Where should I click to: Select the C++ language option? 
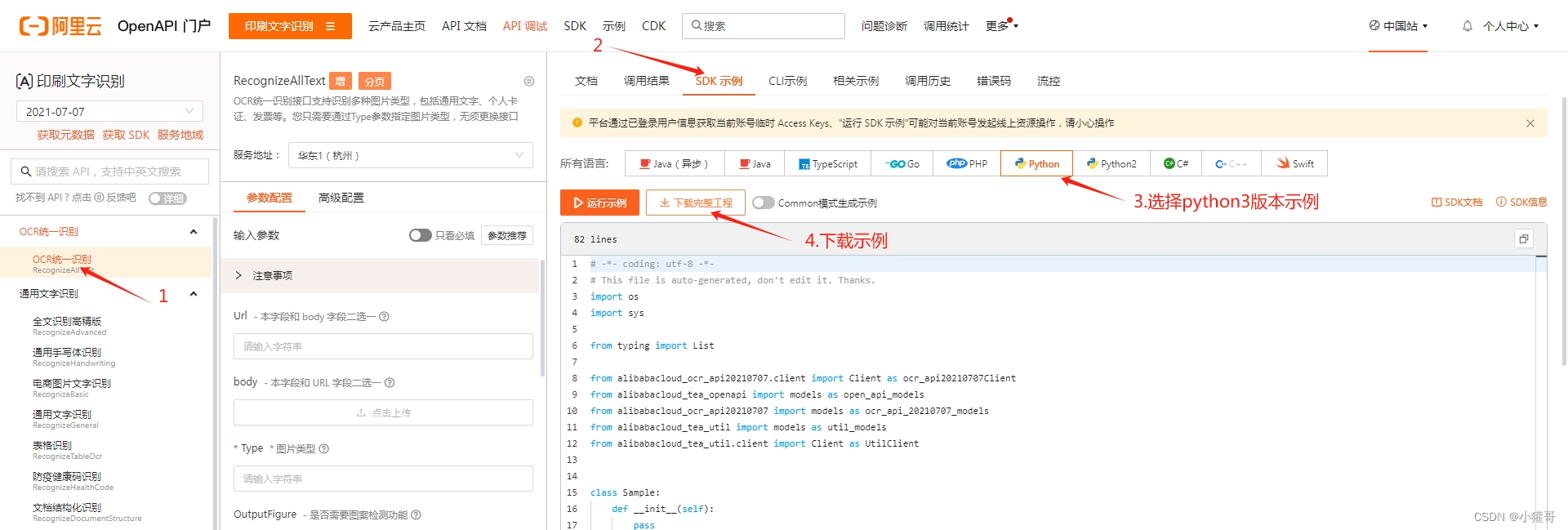tap(1232, 163)
